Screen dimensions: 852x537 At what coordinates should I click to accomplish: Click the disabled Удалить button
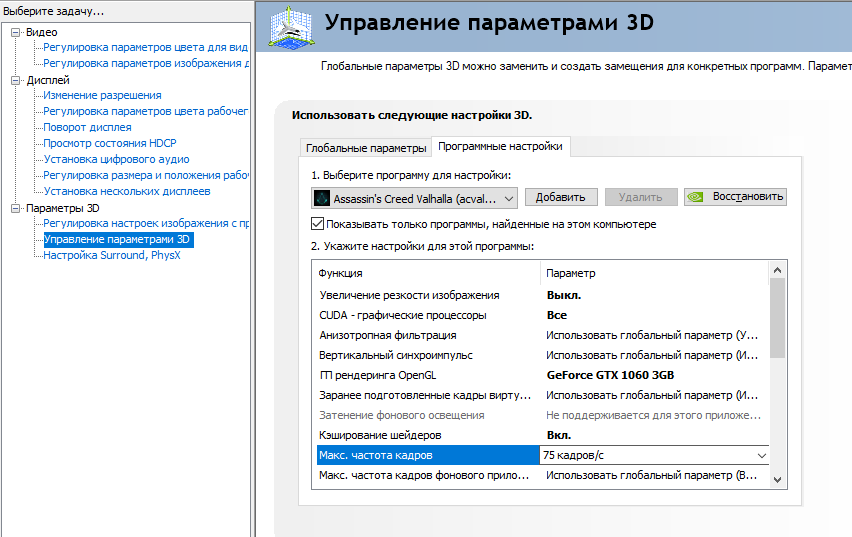click(x=641, y=197)
